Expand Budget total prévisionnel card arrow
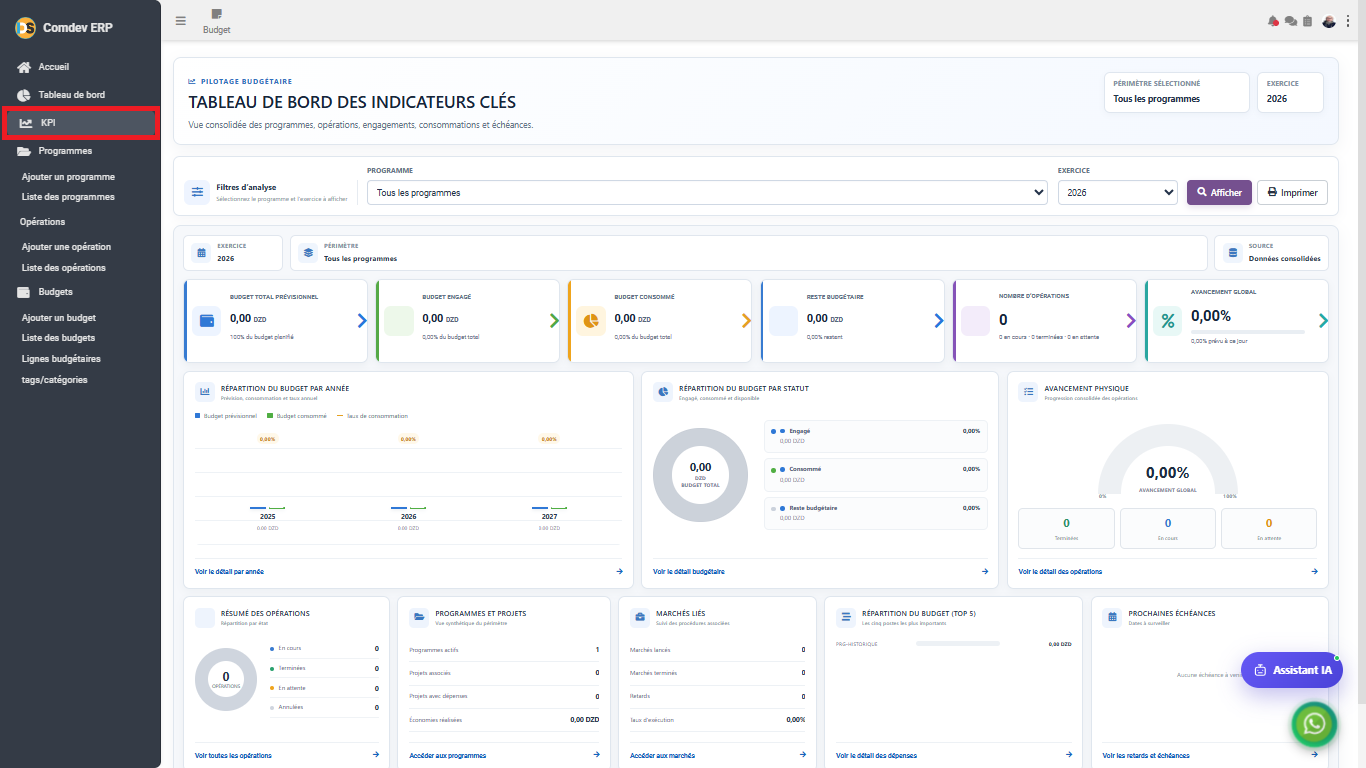 (362, 321)
